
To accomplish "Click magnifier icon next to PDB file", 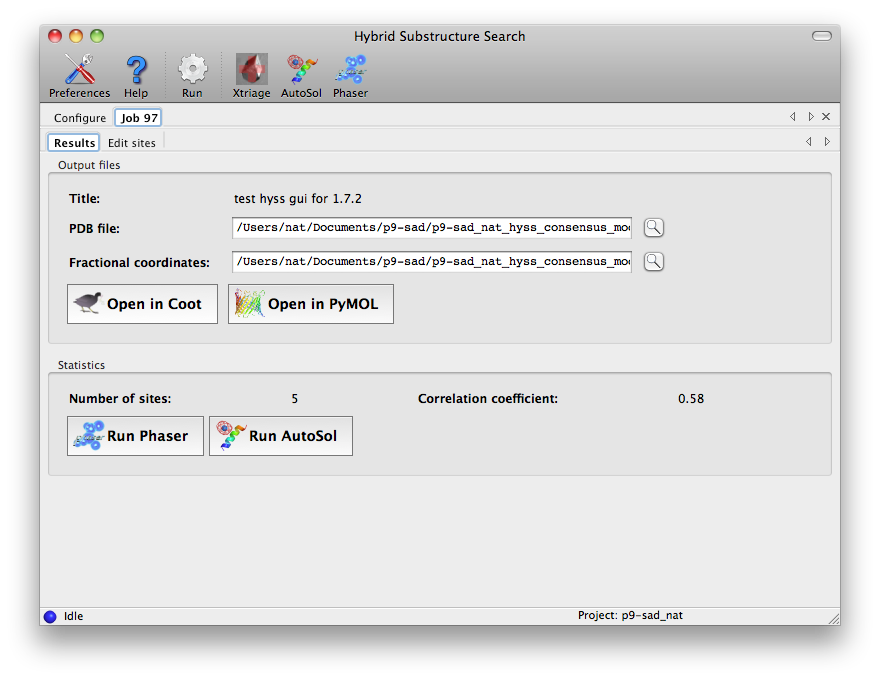I will point(653,228).
